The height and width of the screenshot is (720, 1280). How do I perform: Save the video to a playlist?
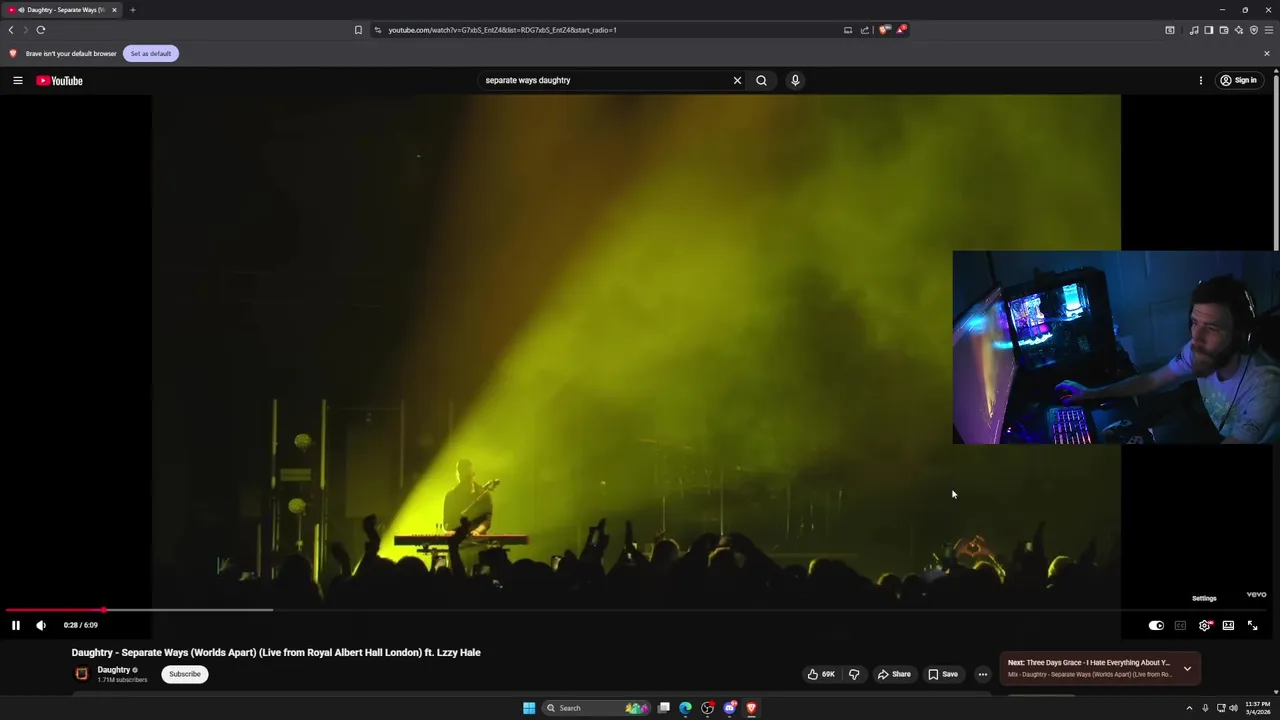943,674
